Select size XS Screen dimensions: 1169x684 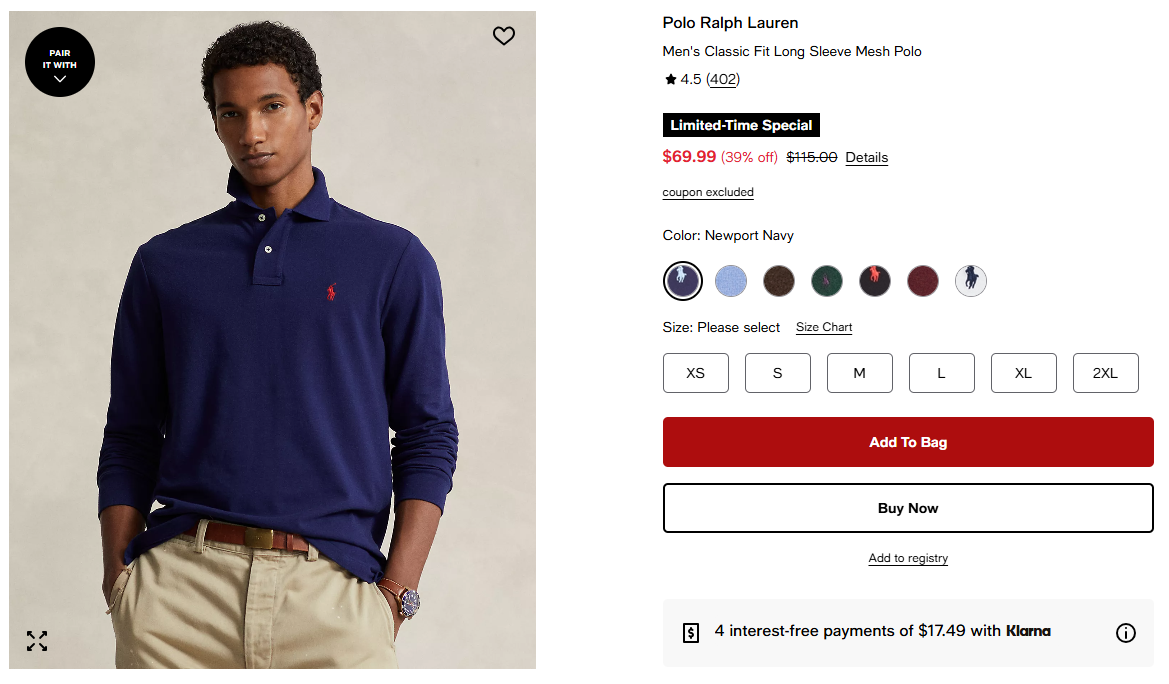coord(696,373)
